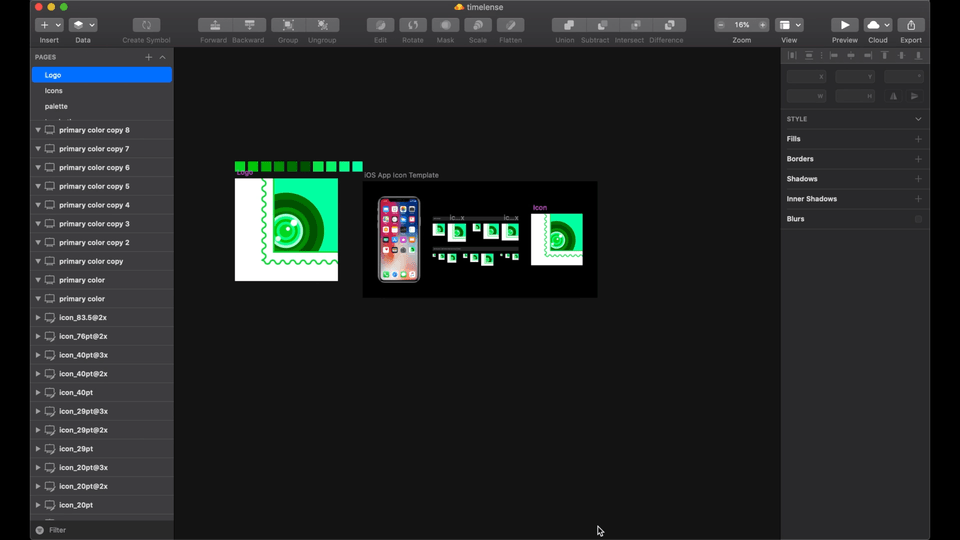The width and height of the screenshot is (960, 540).
Task: Apply the Subtract boolean operation
Action: tap(602, 25)
